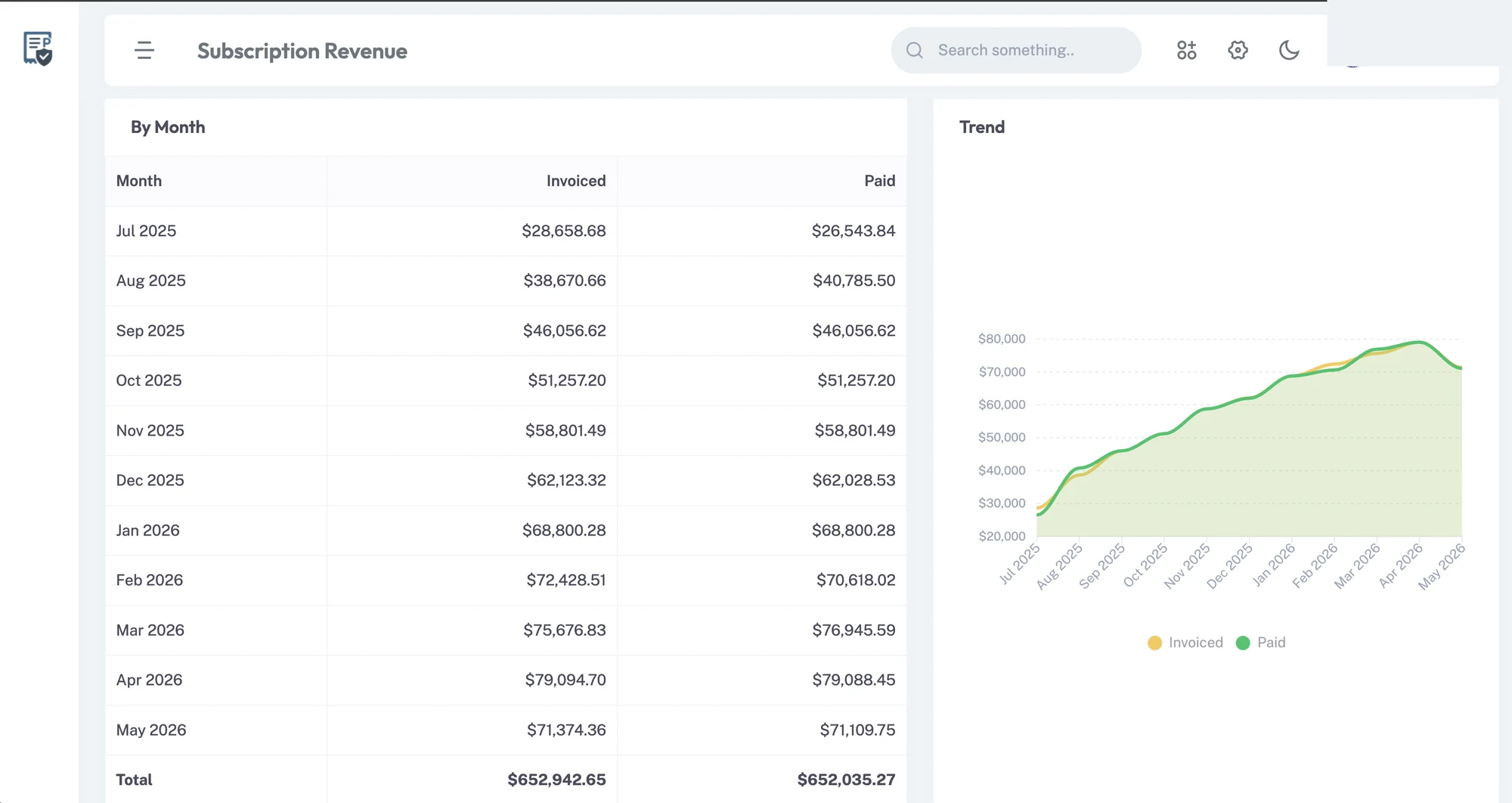Image resolution: width=1512 pixels, height=803 pixels.
Task: Select the Jul 2025 row label
Action: (146, 231)
